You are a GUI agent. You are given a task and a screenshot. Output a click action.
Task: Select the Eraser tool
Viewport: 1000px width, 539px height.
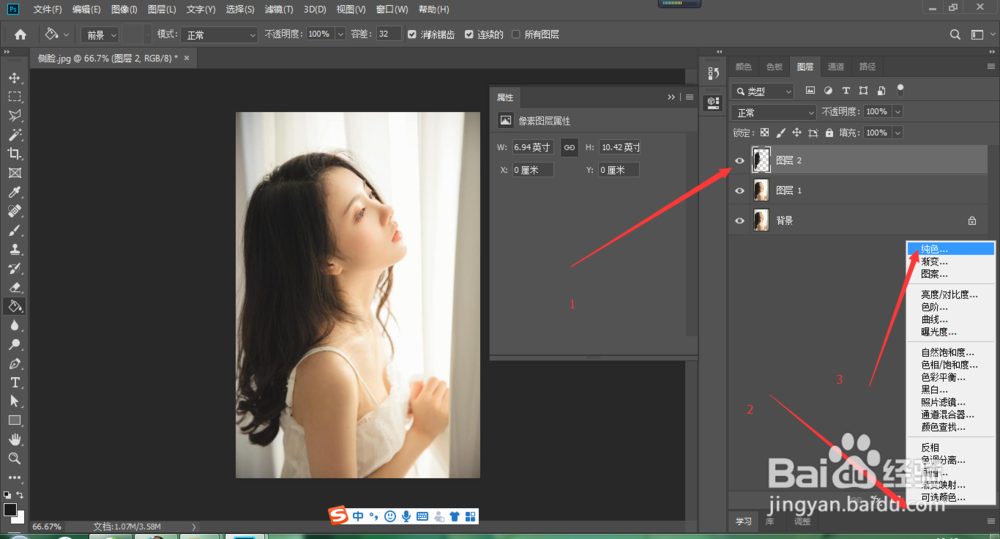click(14, 288)
